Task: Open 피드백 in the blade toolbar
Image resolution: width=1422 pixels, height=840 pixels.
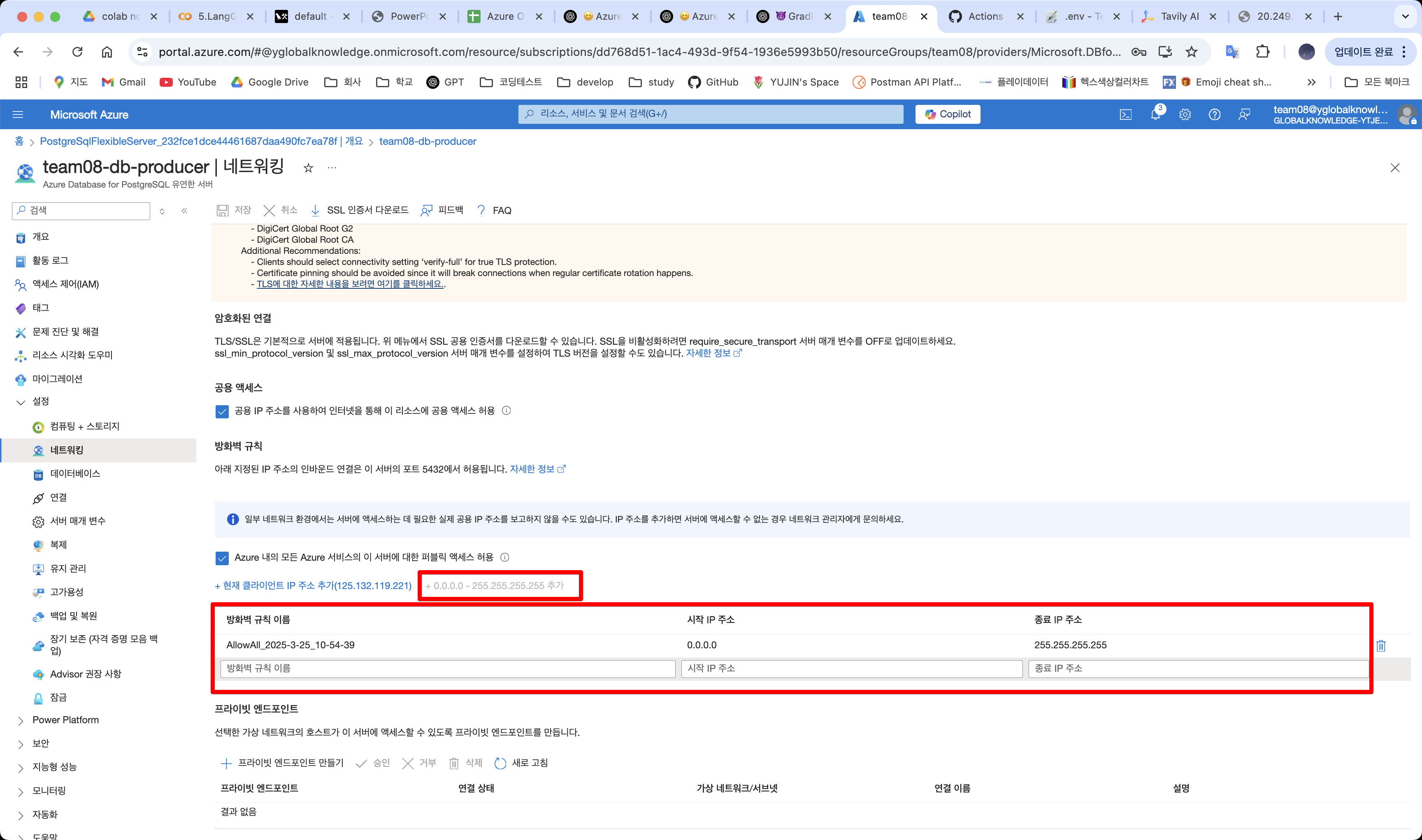Action: click(441, 210)
